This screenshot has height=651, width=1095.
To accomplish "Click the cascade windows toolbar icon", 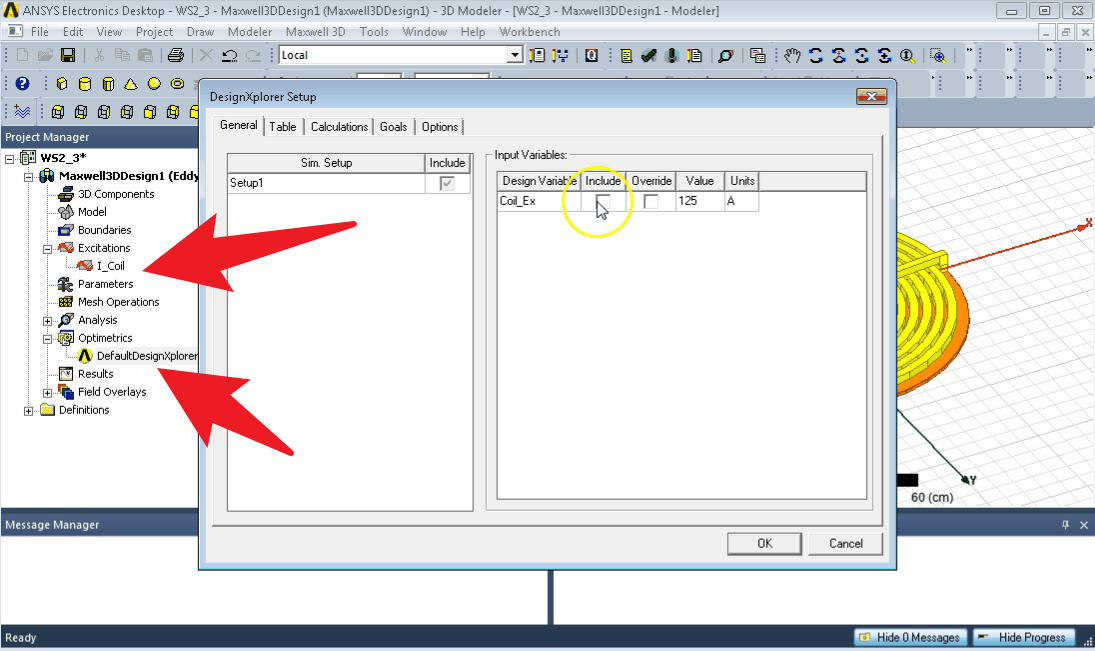I will click(x=757, y=55).
